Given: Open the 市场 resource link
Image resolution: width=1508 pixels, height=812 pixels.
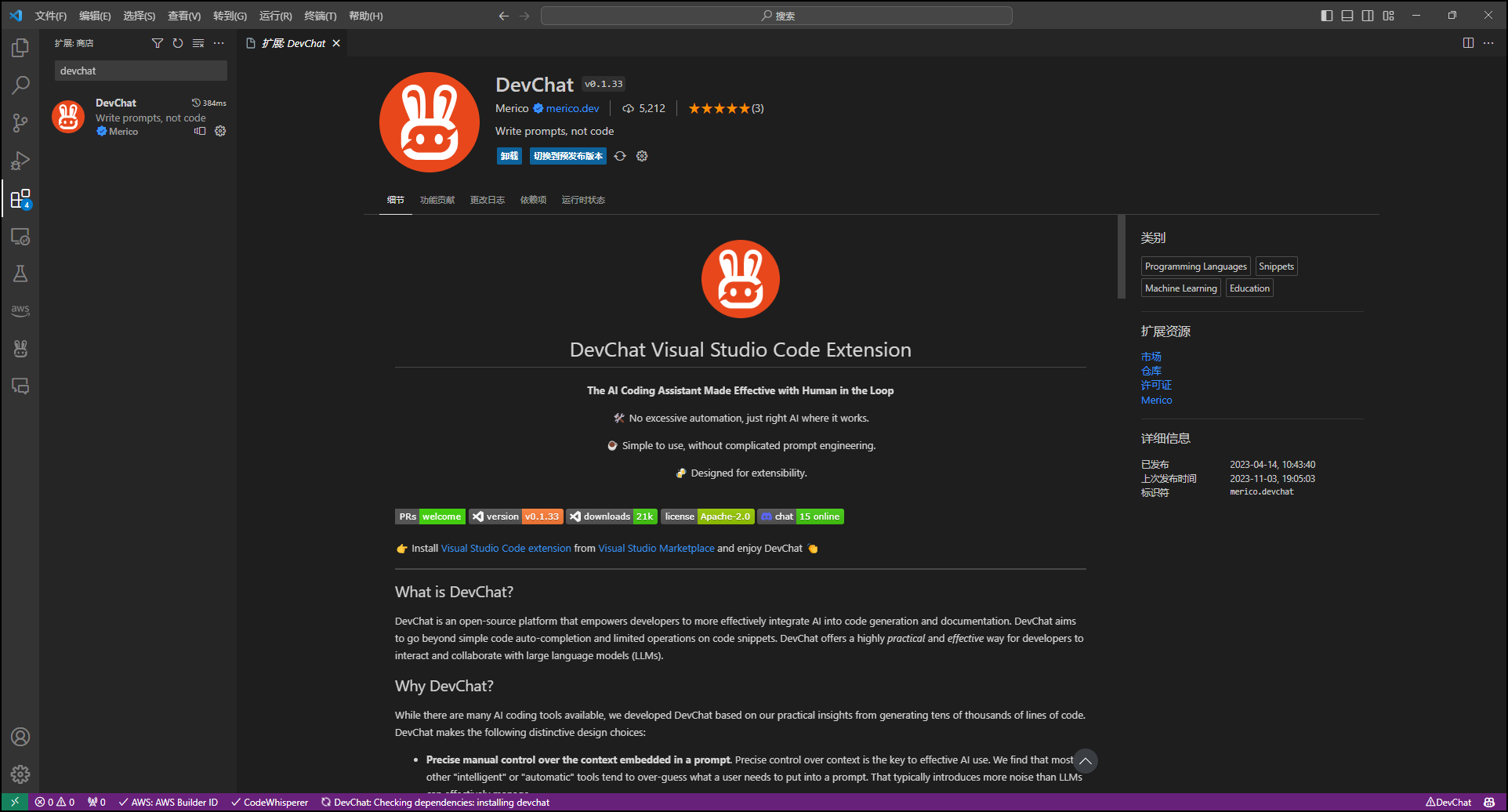Looking at the screenshot, I should pyautogui.click(x=1151, y=357).
